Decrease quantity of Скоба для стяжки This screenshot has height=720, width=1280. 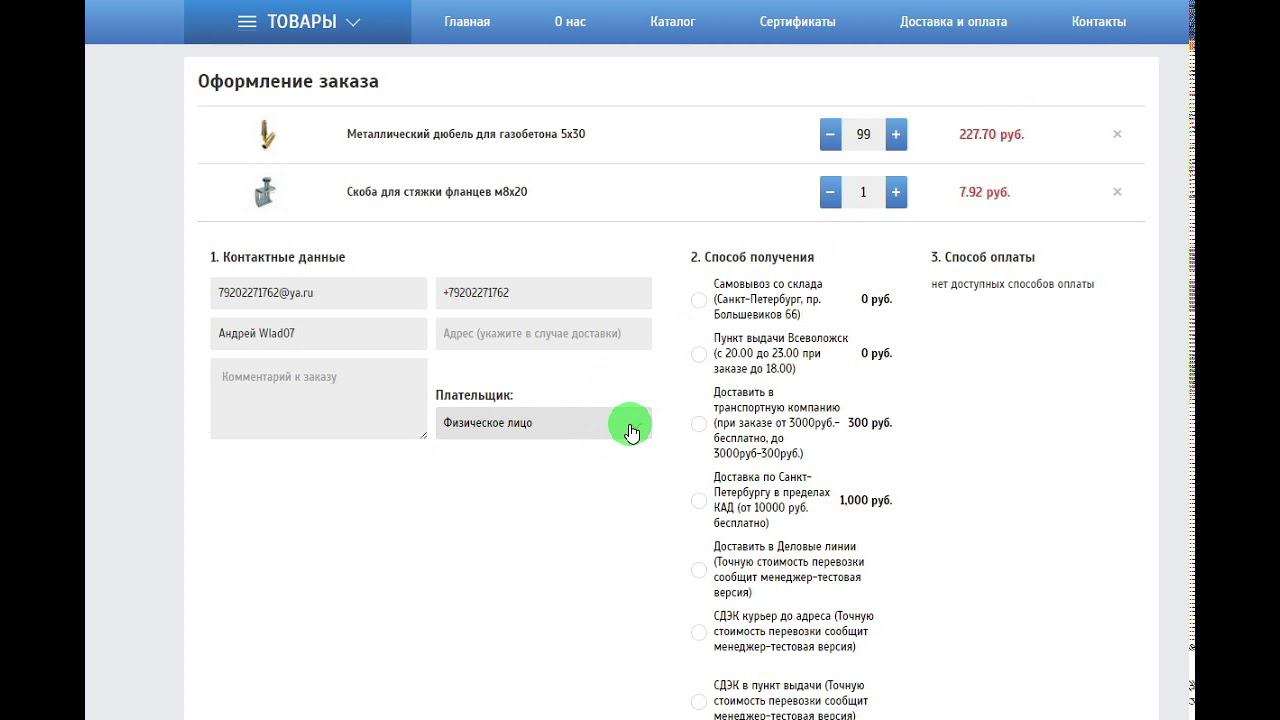coord(831,192)
